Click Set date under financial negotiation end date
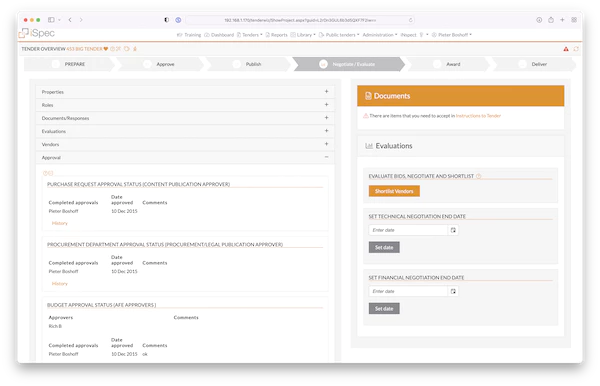The height and width of the screenshot is (386, 600). pos(384,308)
